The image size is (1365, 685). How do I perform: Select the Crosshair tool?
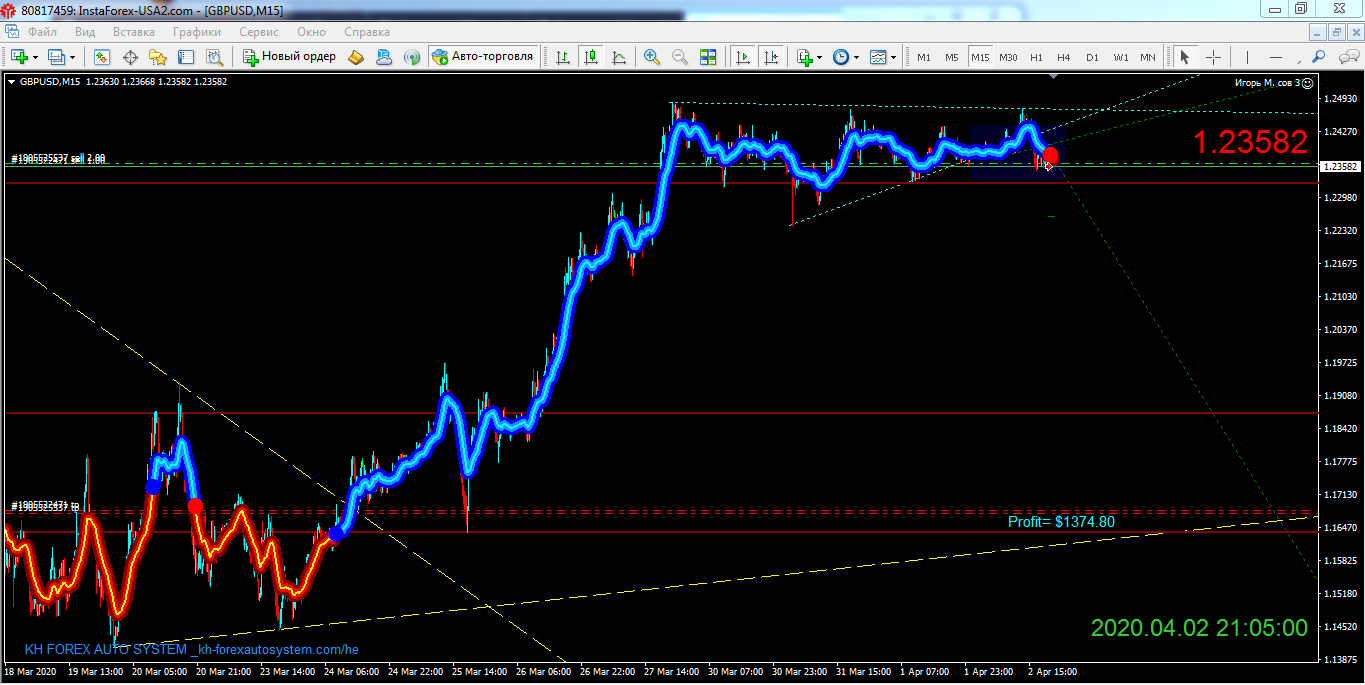point(1213,57)
